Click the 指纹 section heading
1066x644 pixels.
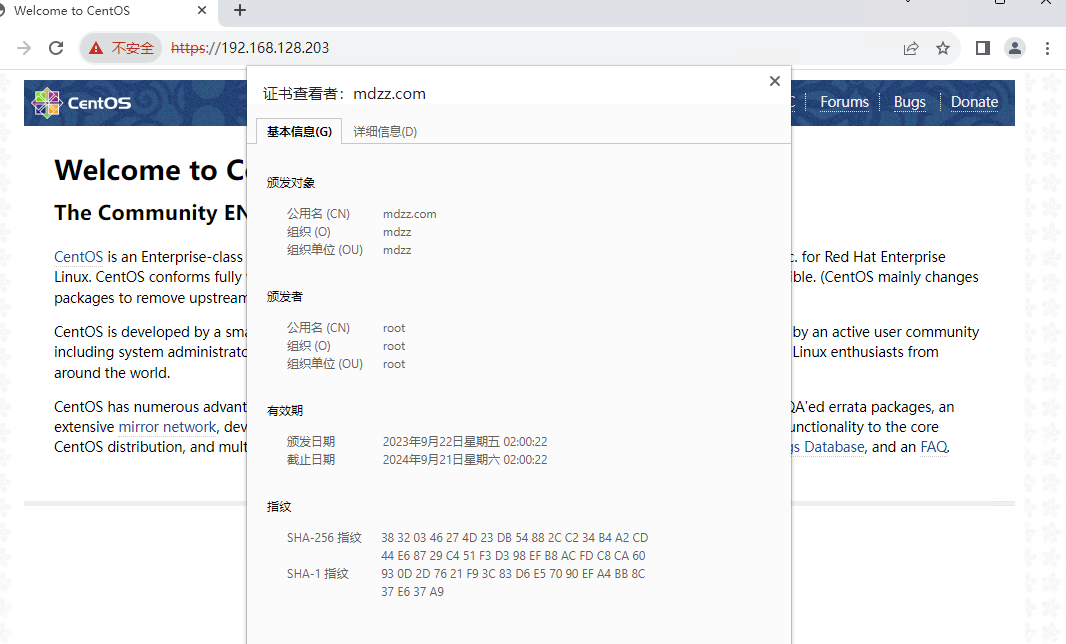(x=279, y=507)
